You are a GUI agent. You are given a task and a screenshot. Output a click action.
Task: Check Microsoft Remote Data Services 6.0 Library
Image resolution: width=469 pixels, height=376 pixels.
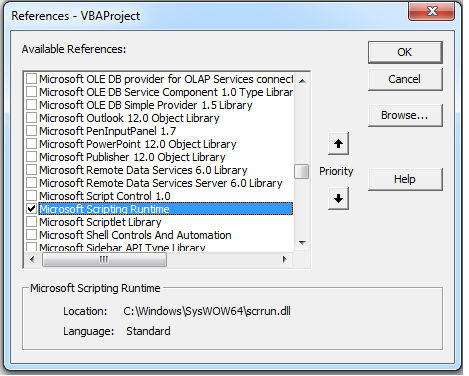31,170
